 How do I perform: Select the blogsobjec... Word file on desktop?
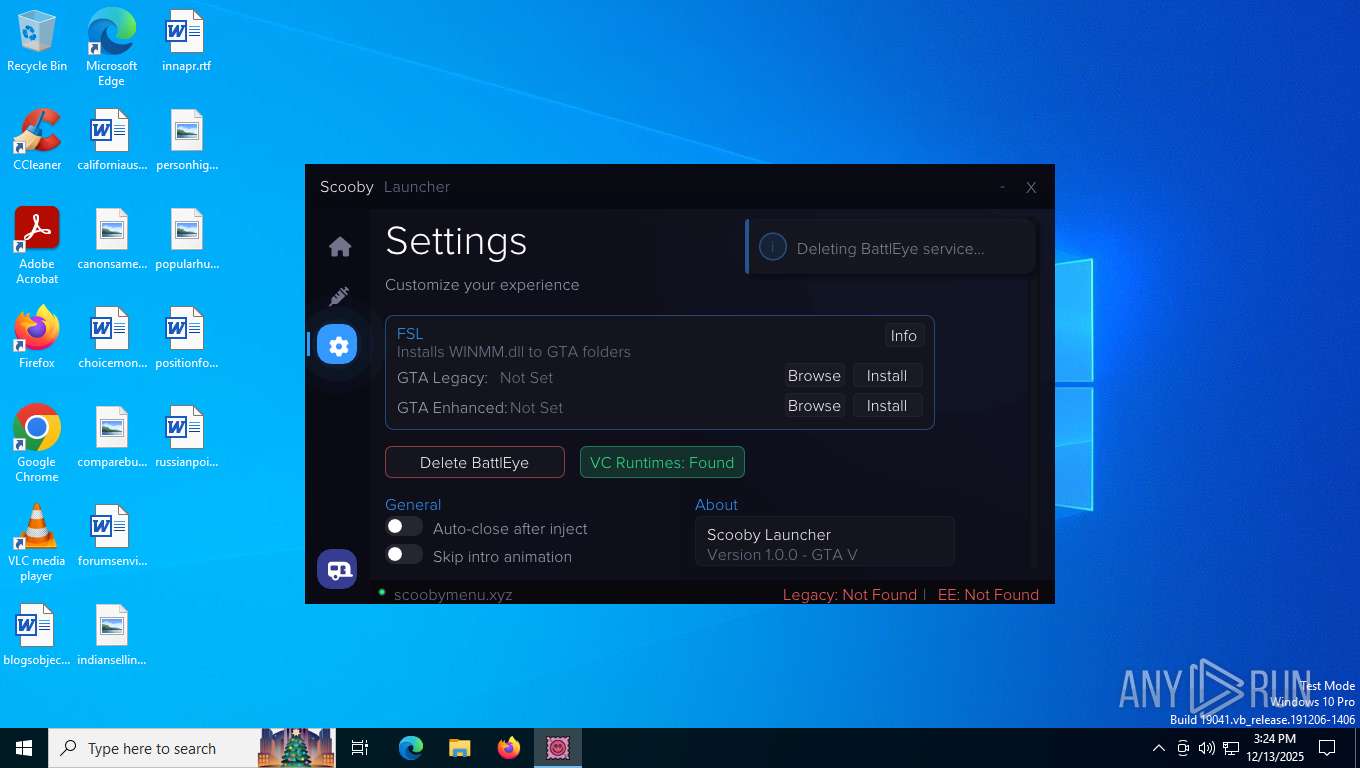click(x=37, y=635)
